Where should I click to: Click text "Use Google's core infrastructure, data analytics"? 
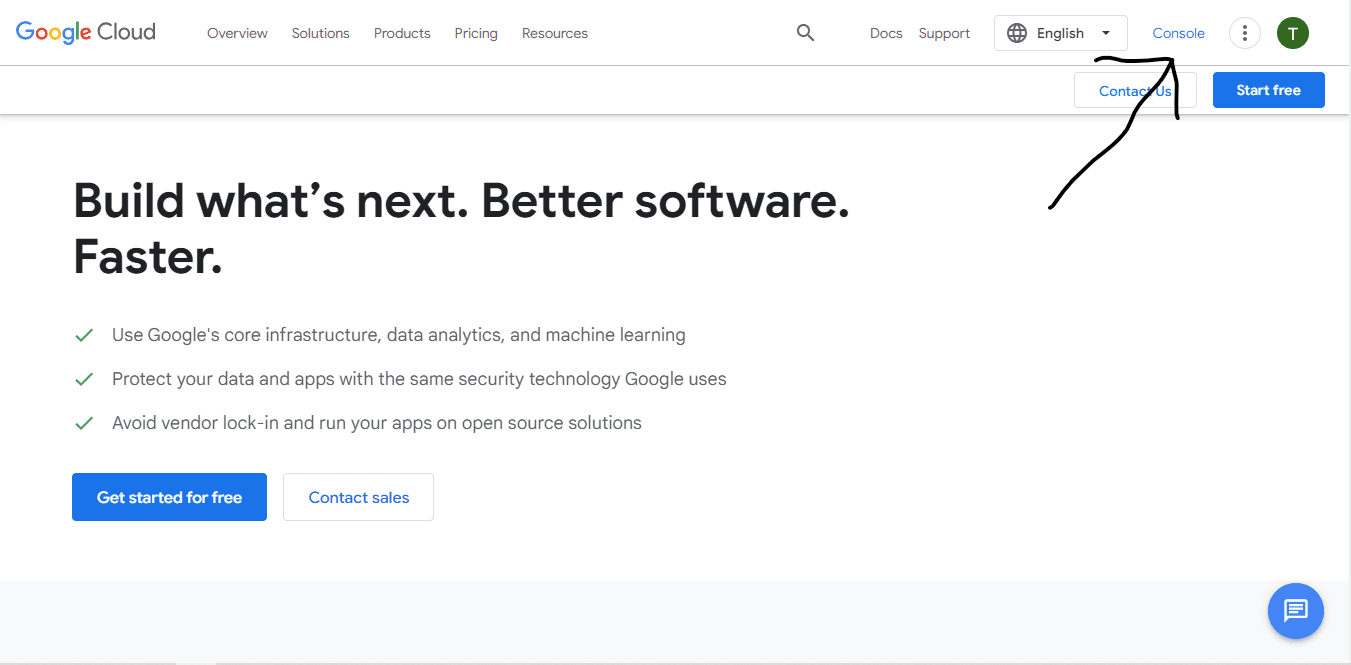(307, 335)
